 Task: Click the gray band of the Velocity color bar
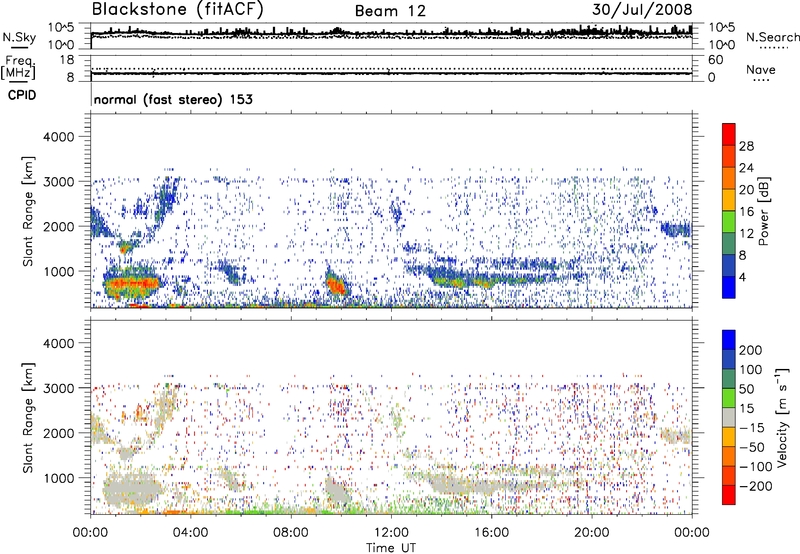coord(729,417)
